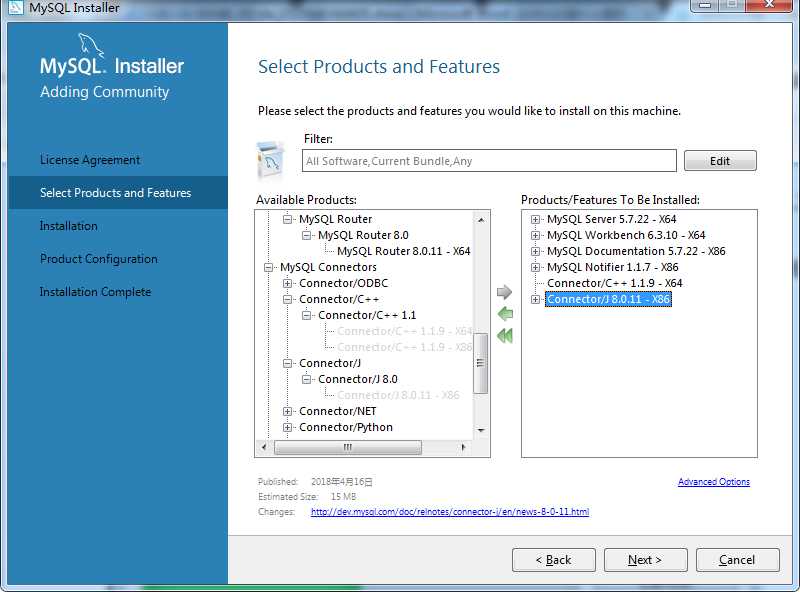This screenshot has height=592, width=800.
Task: Select greyed Connector/C++ 1.1.9 - X86 item
Action: (405, 347)
